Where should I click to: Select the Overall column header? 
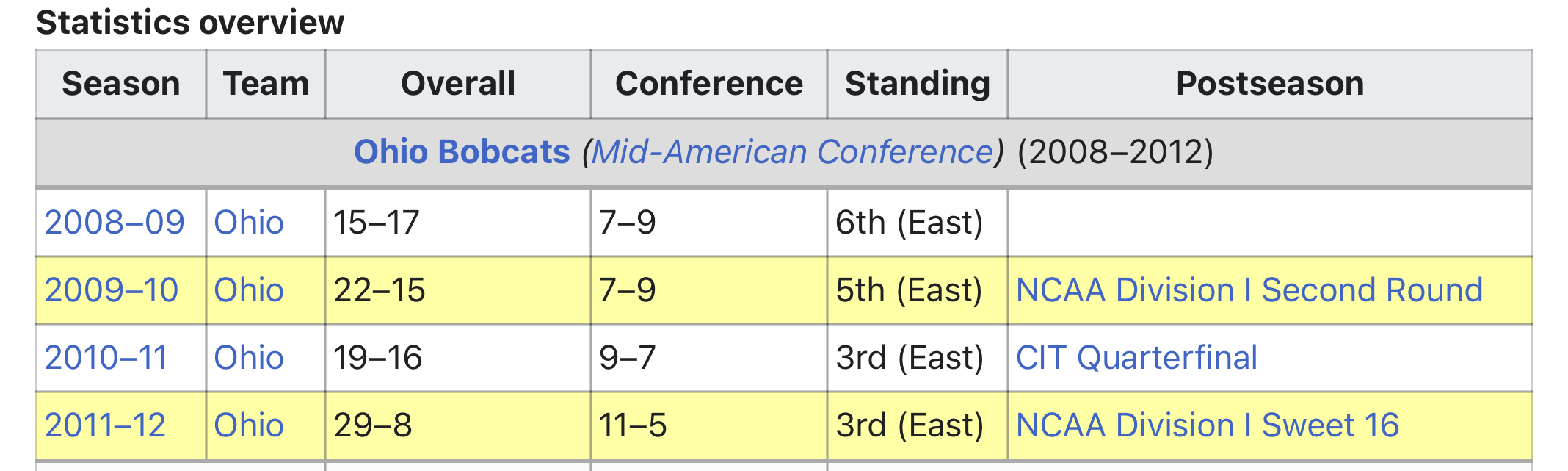pyautogui.click(x=458, y=84)
